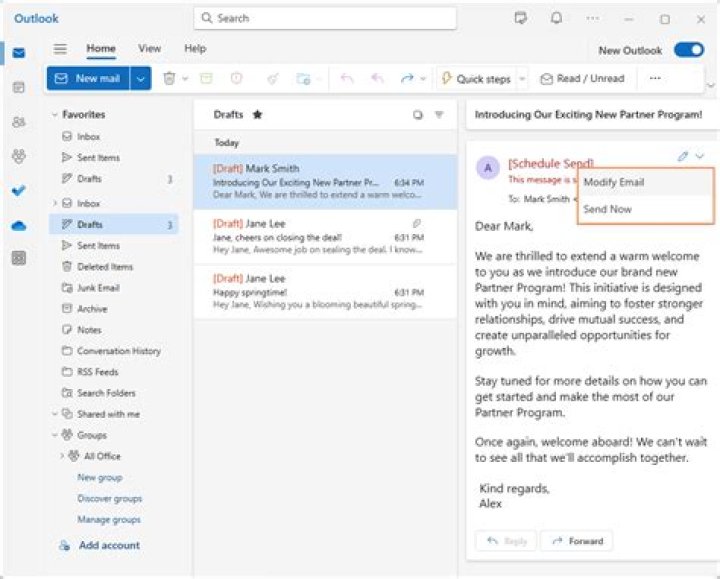Switch to the Help tab
This screenshot has height=579, width=720.
(x=195, y=49)
